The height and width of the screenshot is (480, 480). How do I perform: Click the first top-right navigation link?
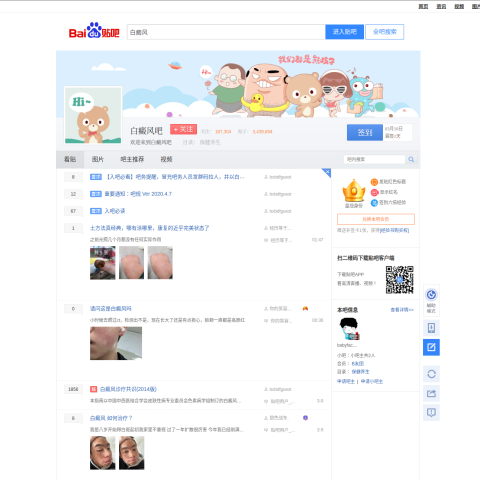(423, 6)
